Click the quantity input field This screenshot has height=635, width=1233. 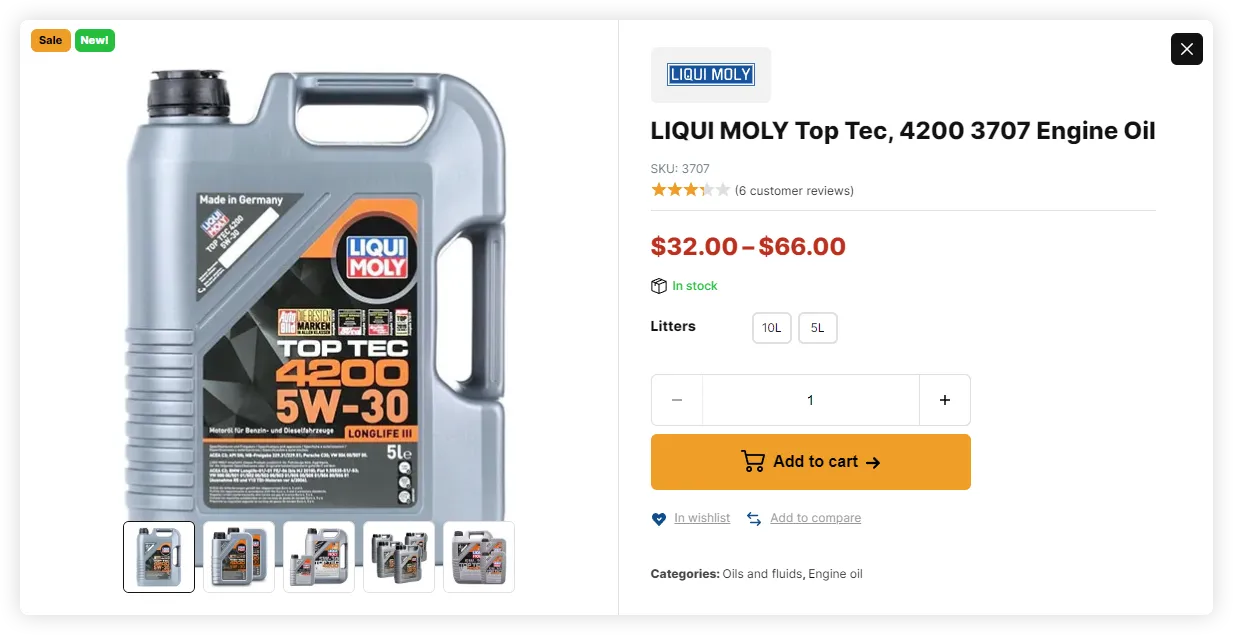[x=810, y=400]
